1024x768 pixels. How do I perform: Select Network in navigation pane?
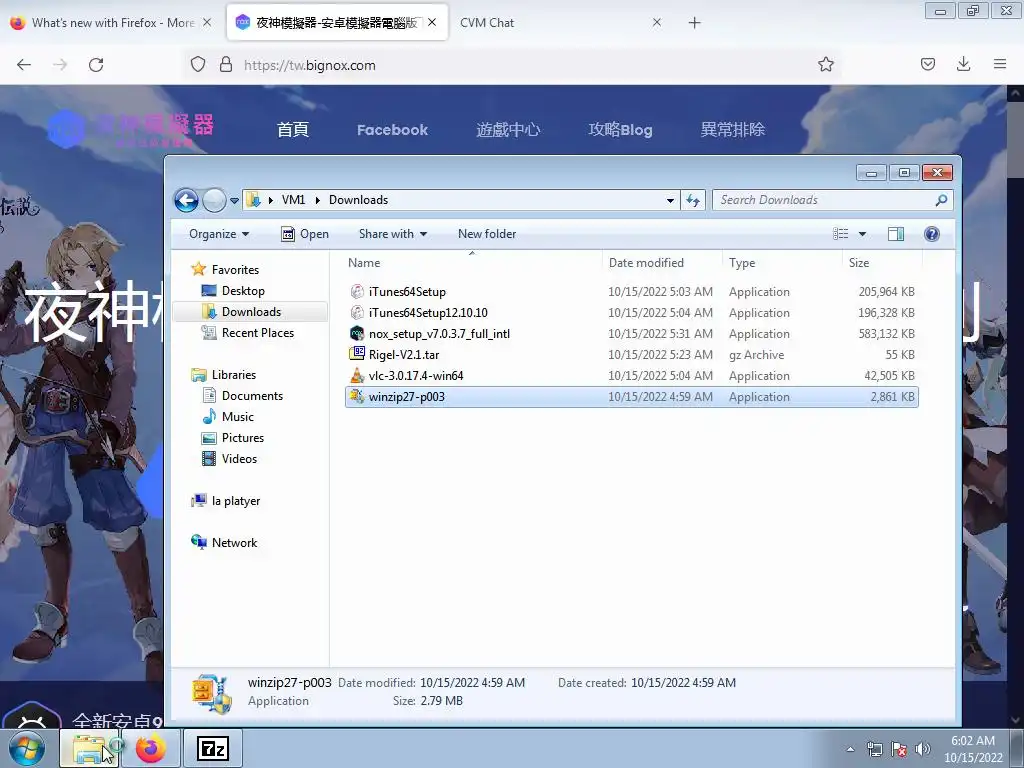coord(234,543)
